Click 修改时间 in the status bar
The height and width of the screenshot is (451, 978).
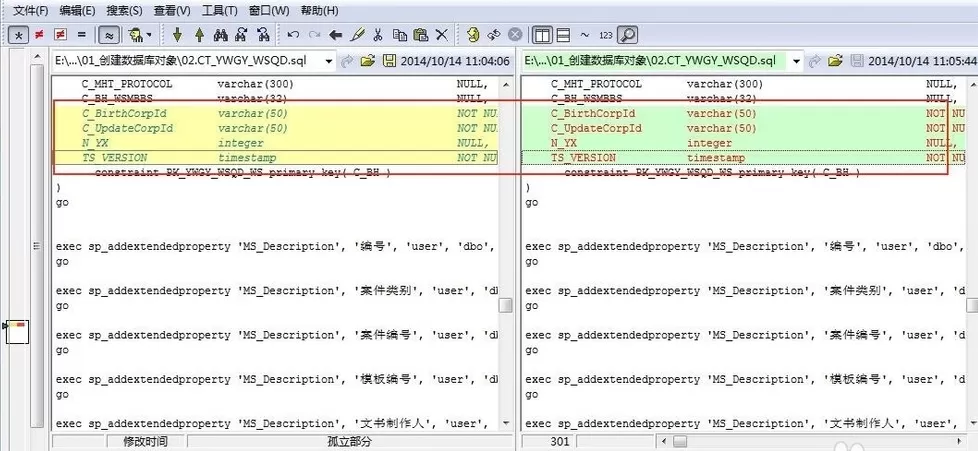[x=145, y=442]
